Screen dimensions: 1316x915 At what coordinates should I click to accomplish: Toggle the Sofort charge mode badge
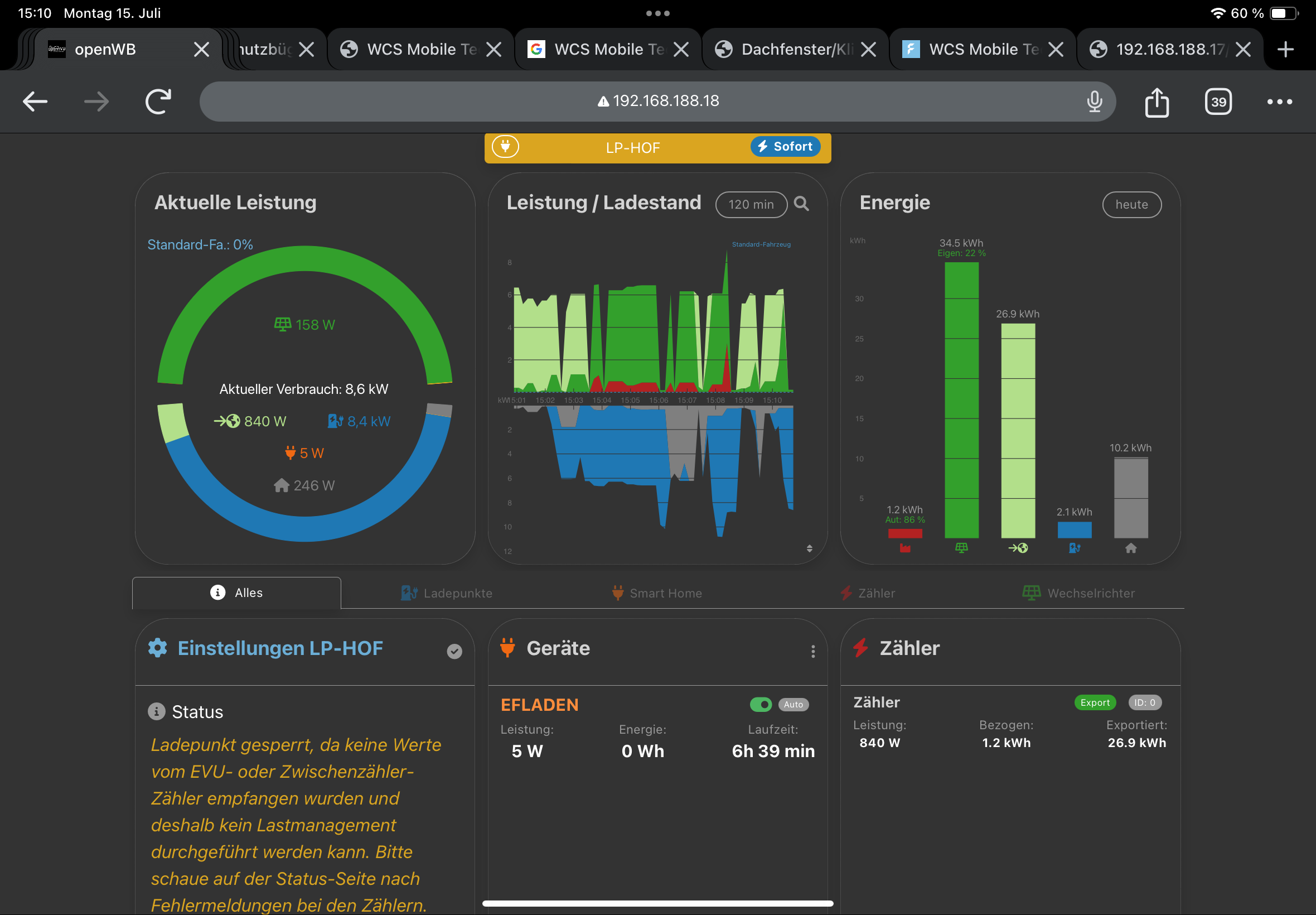(786, 147)
